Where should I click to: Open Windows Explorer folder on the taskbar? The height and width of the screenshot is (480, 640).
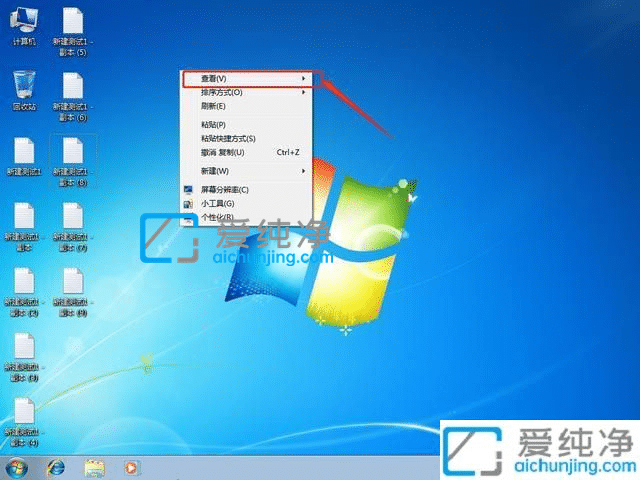click(94, 468)
